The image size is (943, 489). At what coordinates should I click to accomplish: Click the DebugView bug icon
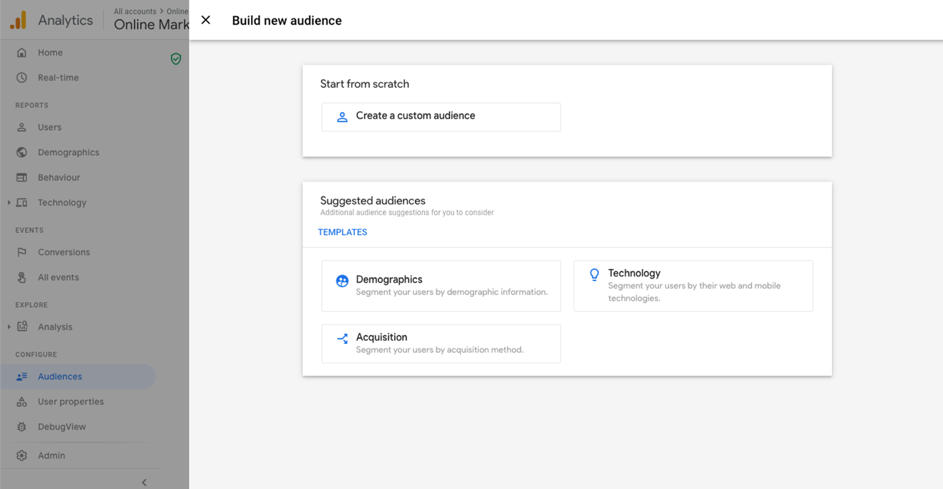click(x=22, y=427)
